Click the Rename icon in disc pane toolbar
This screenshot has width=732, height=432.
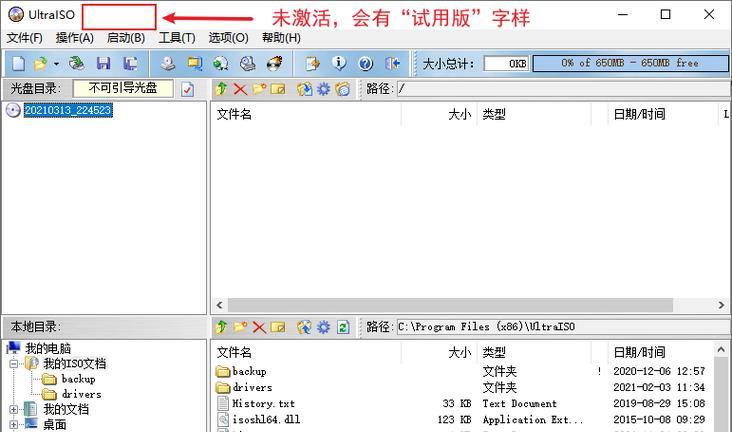click(x=278, y=89)
